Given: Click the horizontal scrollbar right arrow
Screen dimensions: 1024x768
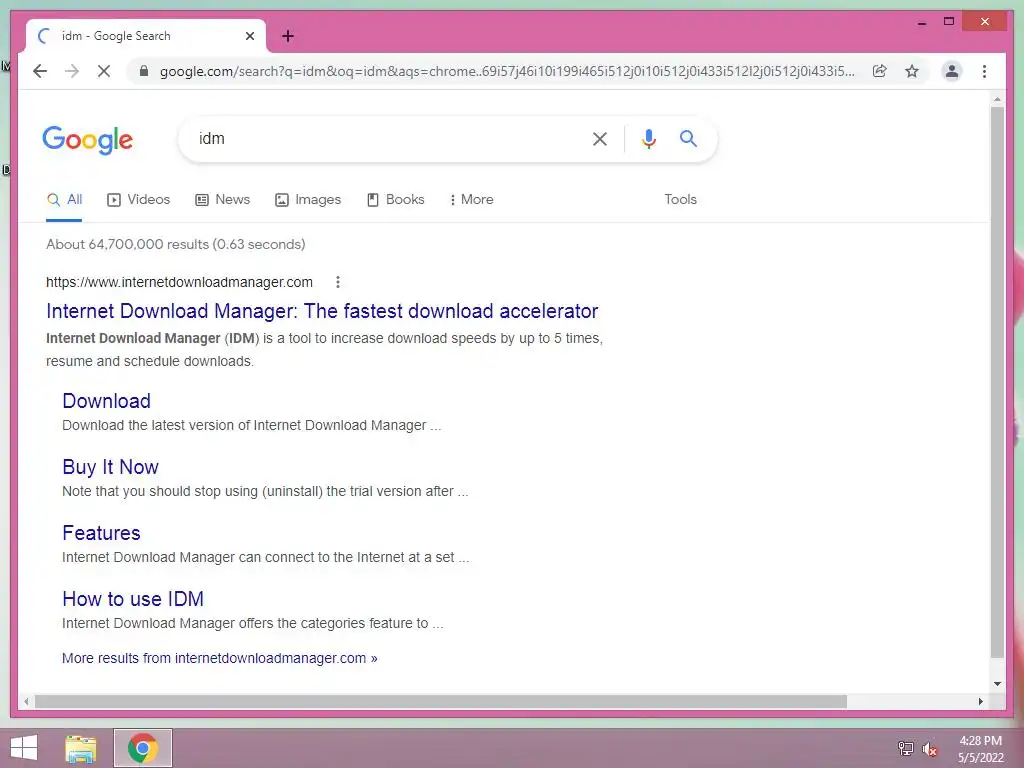Looking at the screenshot, I should coord(980,701).
